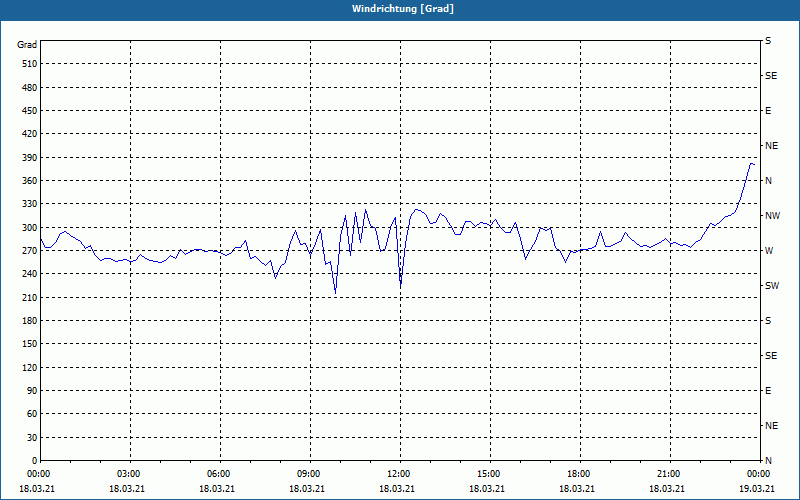Image resolution: width=800 pixels, height=500 pixels.
Task: Click the 19.03.21 date label
Action: (757, 488)
